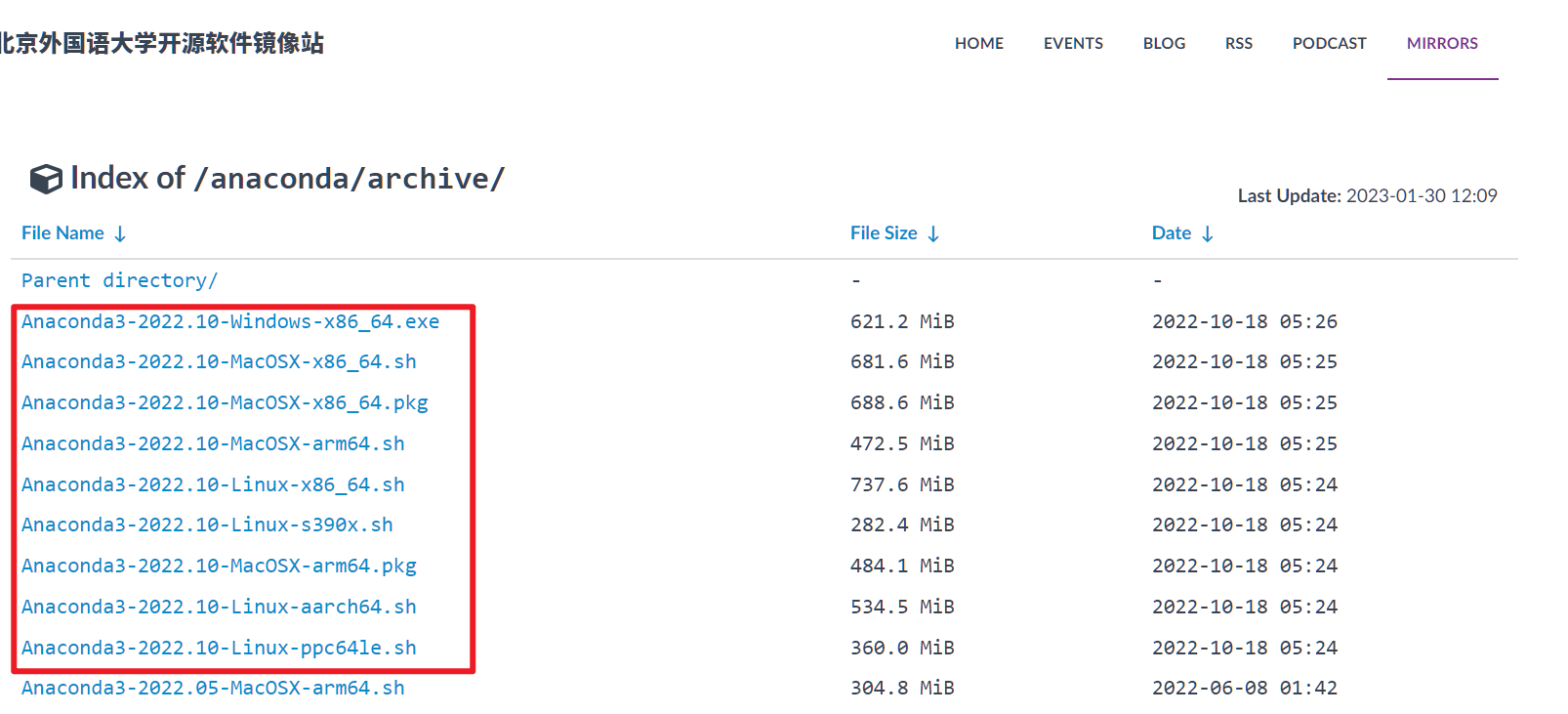Select the MIRRORS tab
The width and height of the screenshot is (1568, 714).
[1442, 43]
